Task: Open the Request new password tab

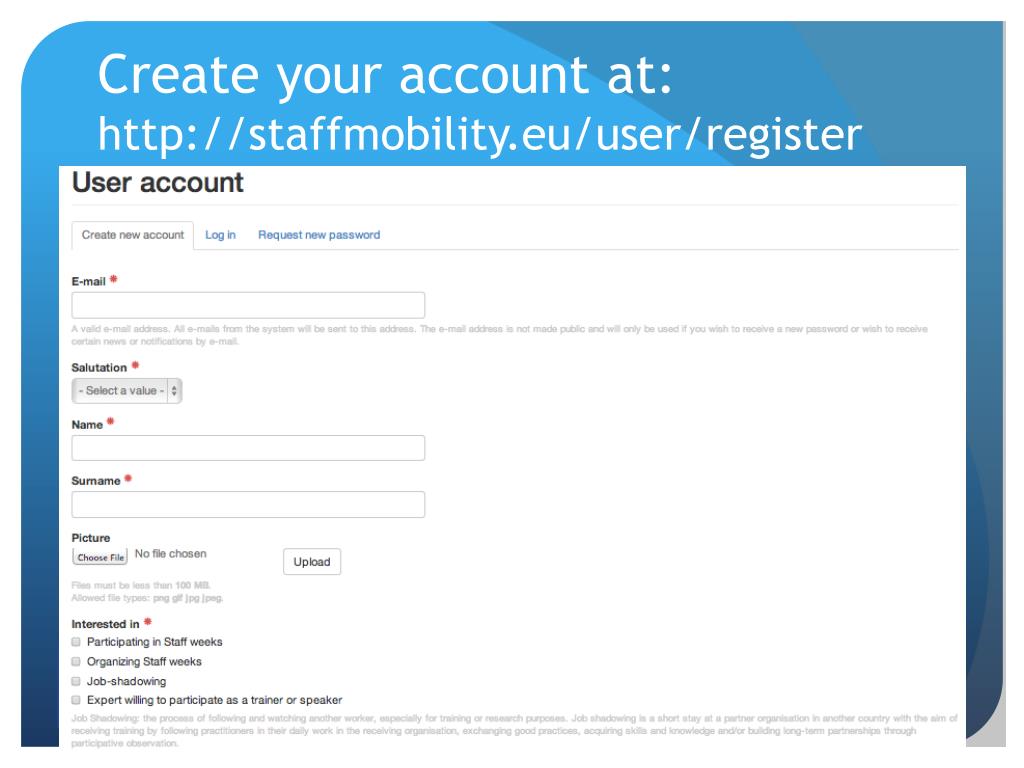Action: pos(319,235)
